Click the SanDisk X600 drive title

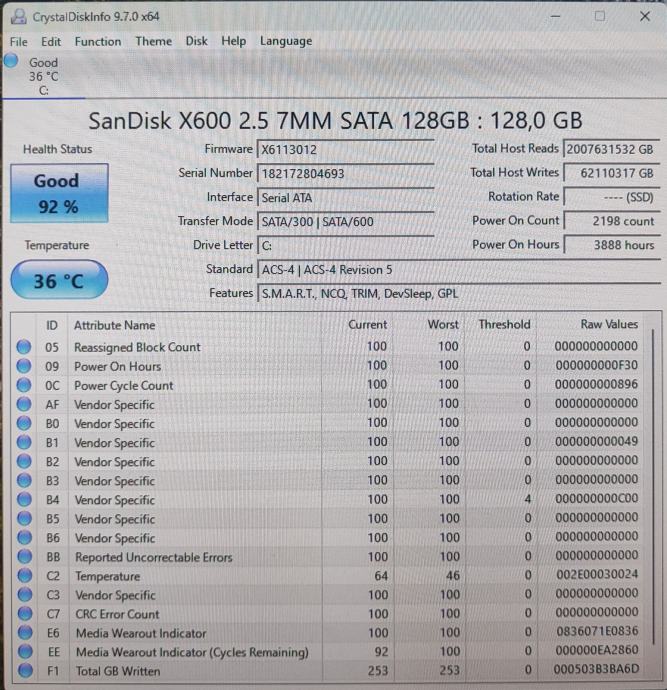coord(335,121)
